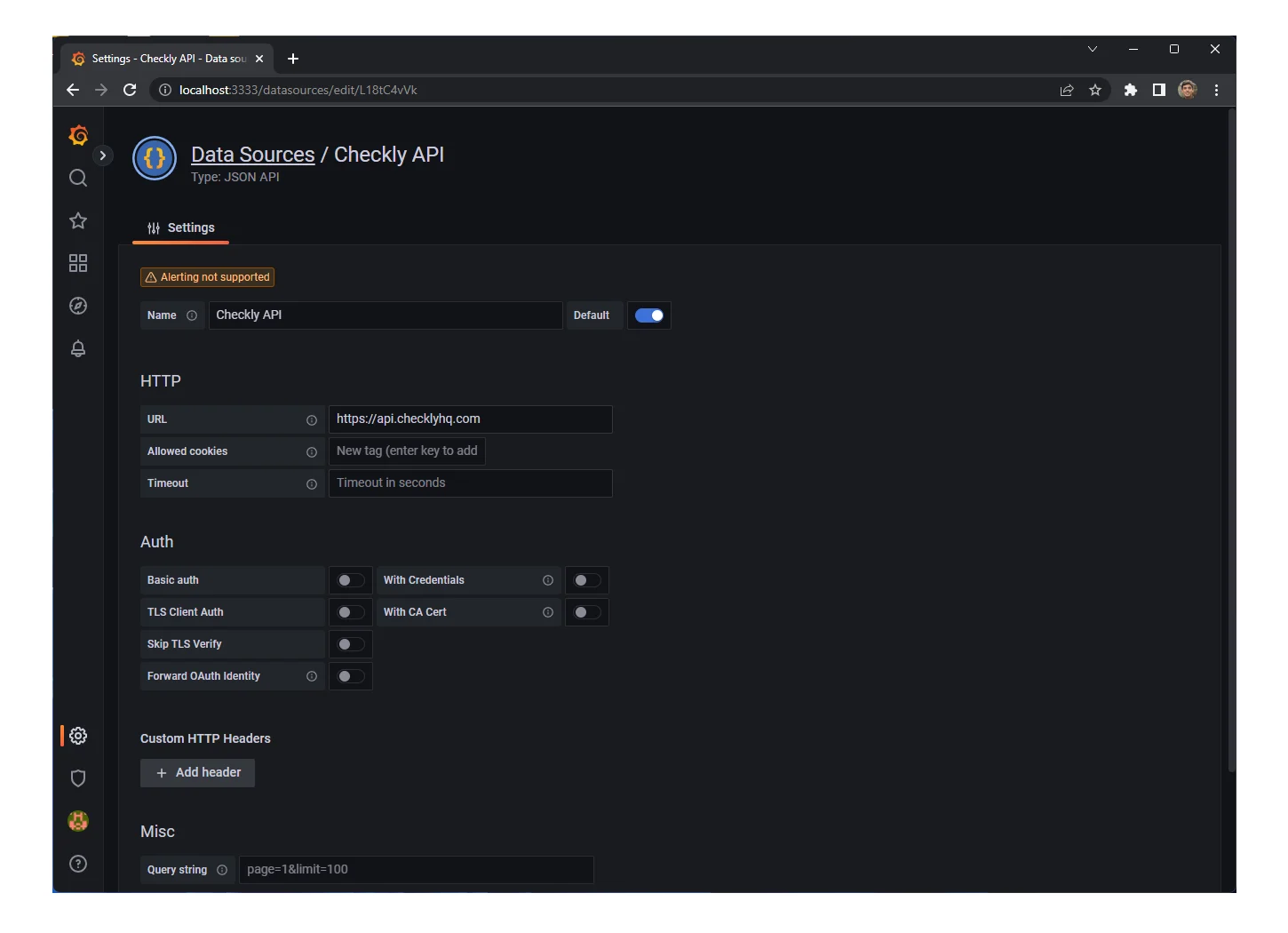Viewport: 1288px width, 933px height.
Task: Click the Data Sources breadcrumb link
Action: (253, 155)
